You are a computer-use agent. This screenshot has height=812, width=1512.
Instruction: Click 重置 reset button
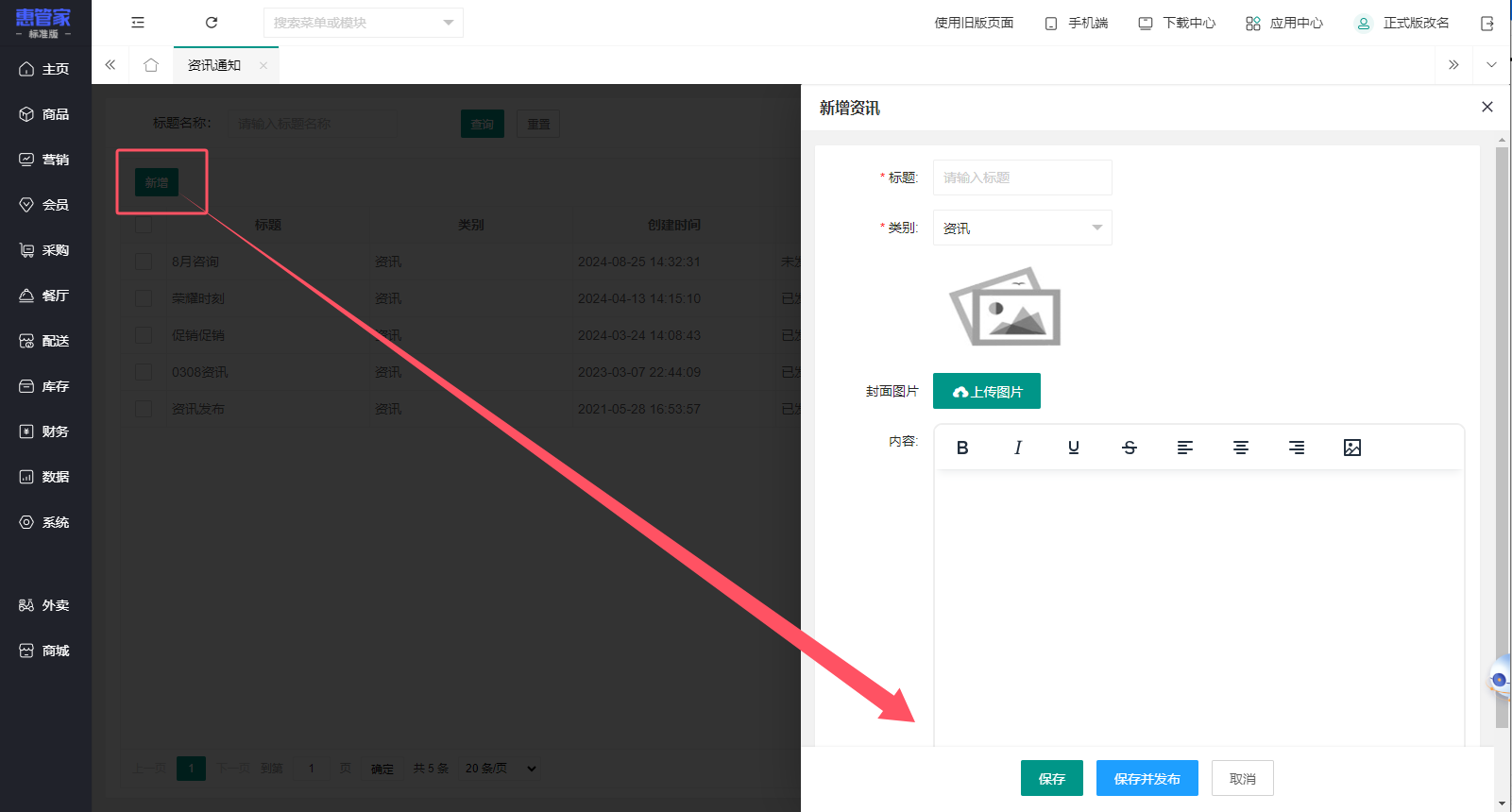538,124
